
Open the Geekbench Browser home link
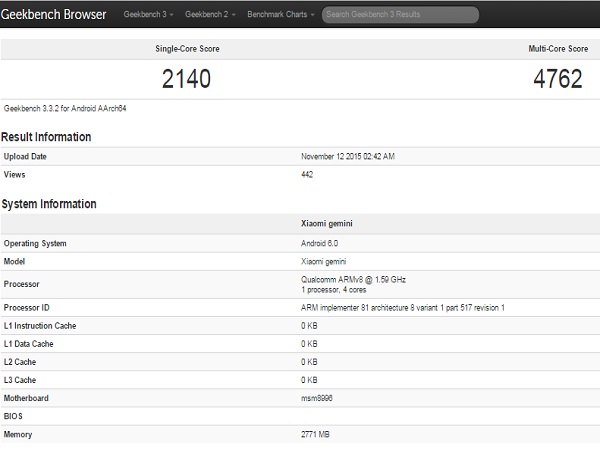point(54,14)
